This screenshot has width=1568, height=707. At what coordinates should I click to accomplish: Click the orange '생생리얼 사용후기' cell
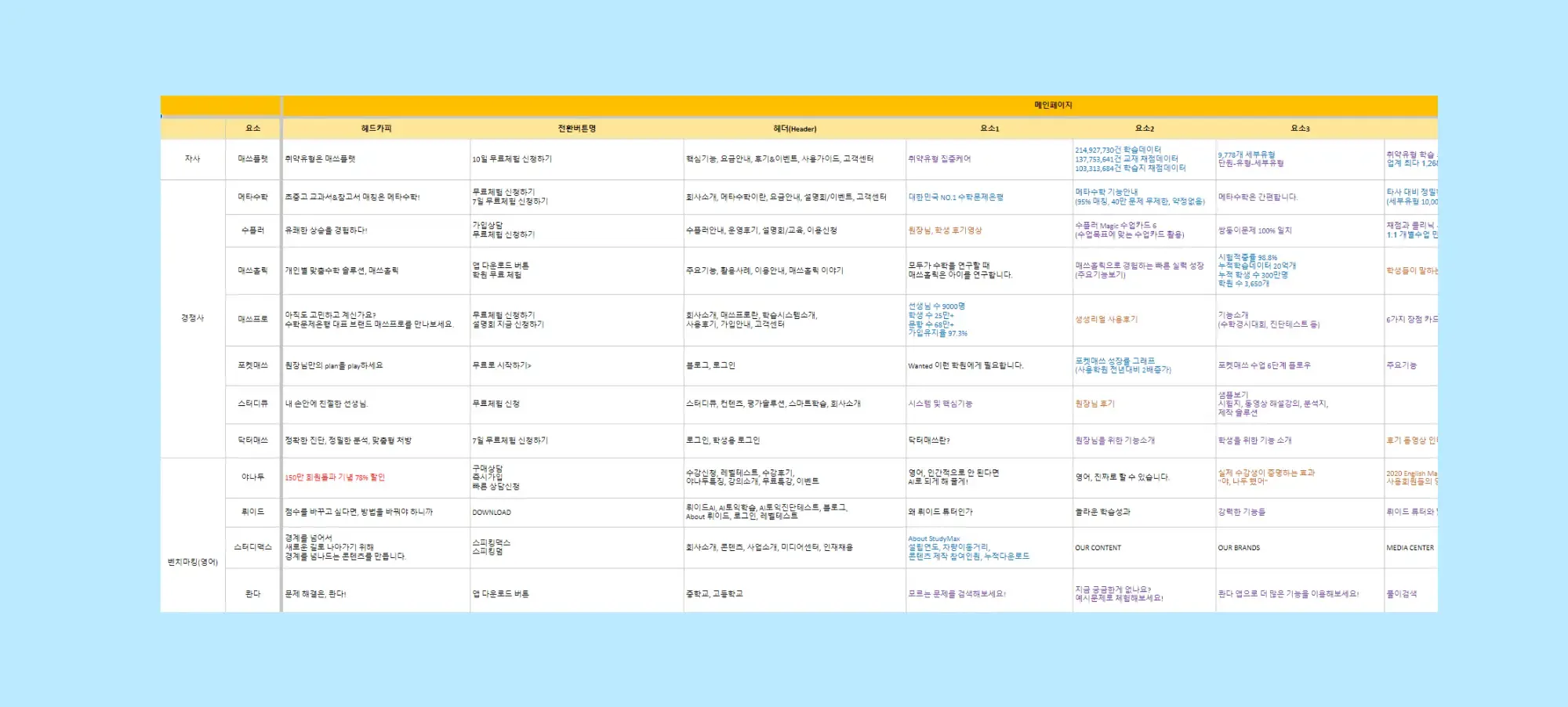[x=1145, y=320]
